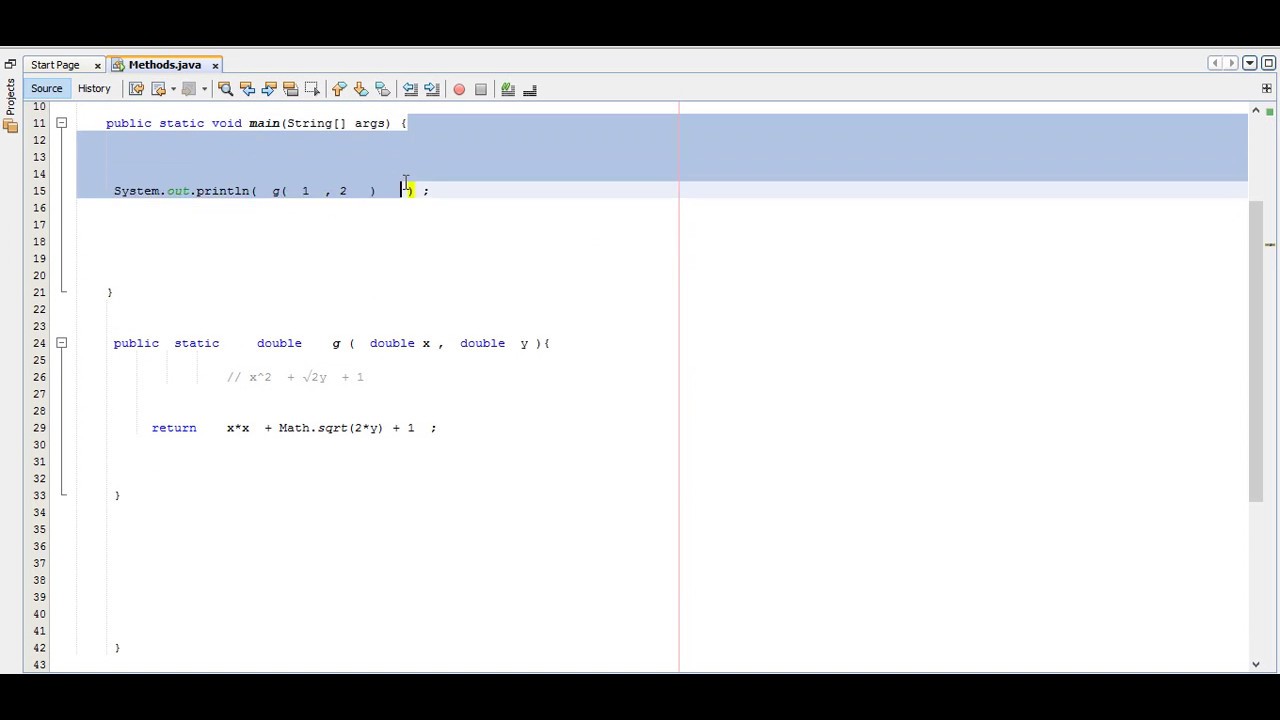Open the Projects side panel

click(x=10, y=104)
